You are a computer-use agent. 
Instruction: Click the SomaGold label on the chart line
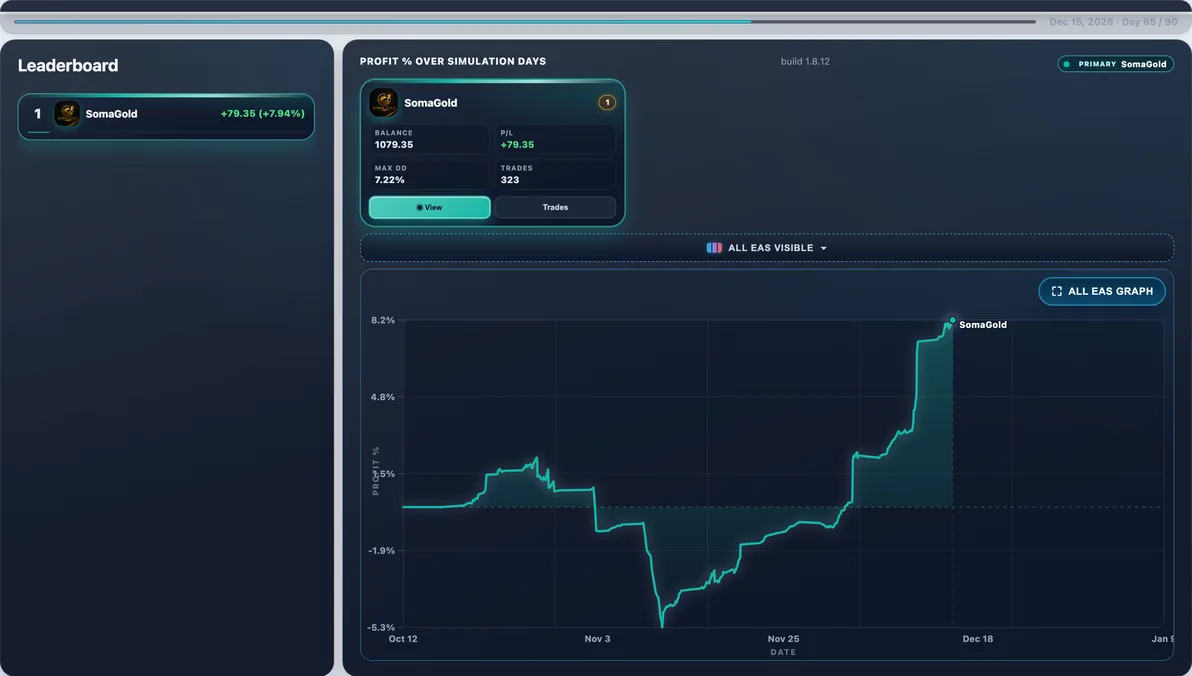coord(982,325)
